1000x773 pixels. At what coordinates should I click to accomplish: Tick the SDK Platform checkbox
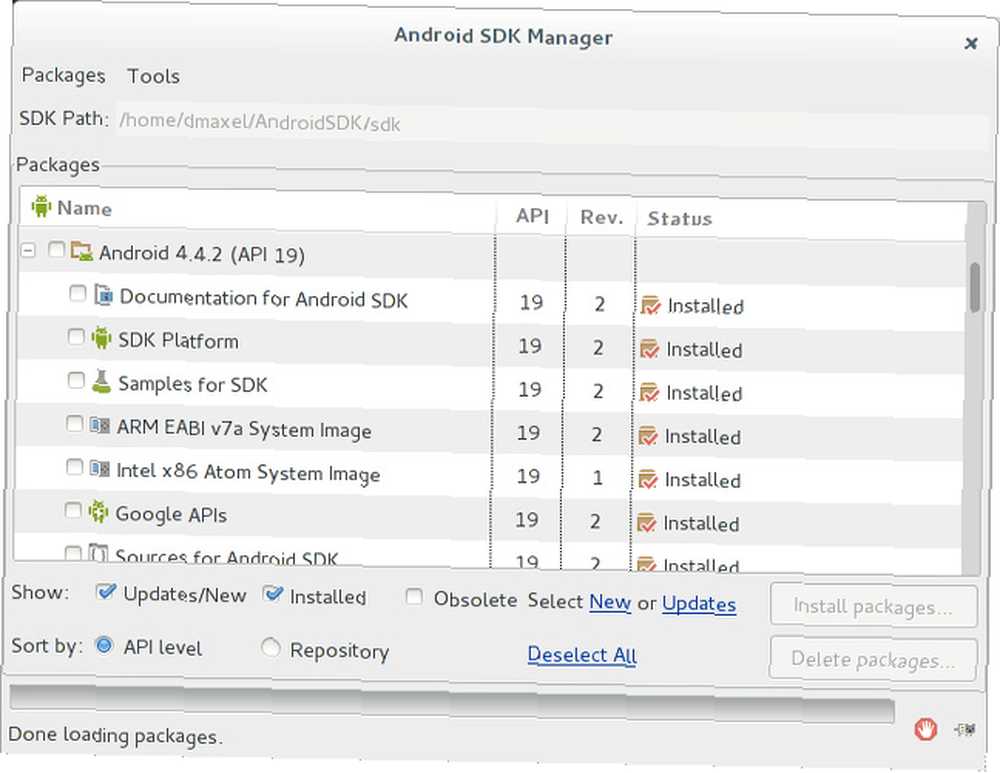tap(76, 337)
